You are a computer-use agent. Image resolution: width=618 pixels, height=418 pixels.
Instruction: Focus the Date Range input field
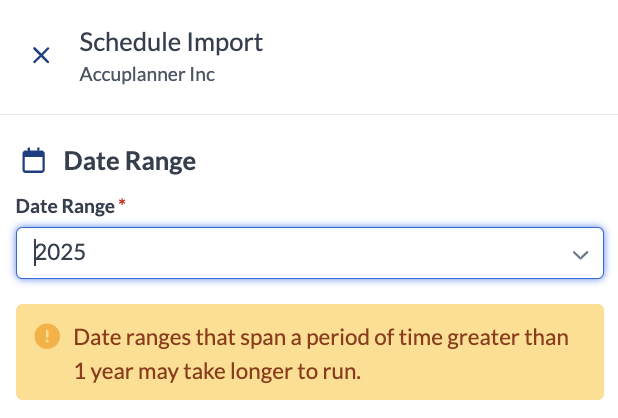[x=300, y=253]
